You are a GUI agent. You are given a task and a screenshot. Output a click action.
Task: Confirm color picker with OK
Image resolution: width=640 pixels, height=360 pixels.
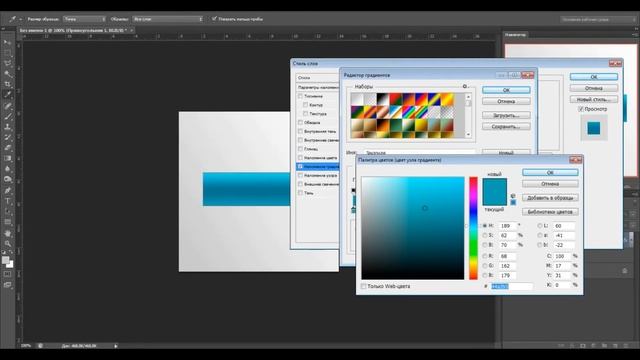(x=550, y=173)
